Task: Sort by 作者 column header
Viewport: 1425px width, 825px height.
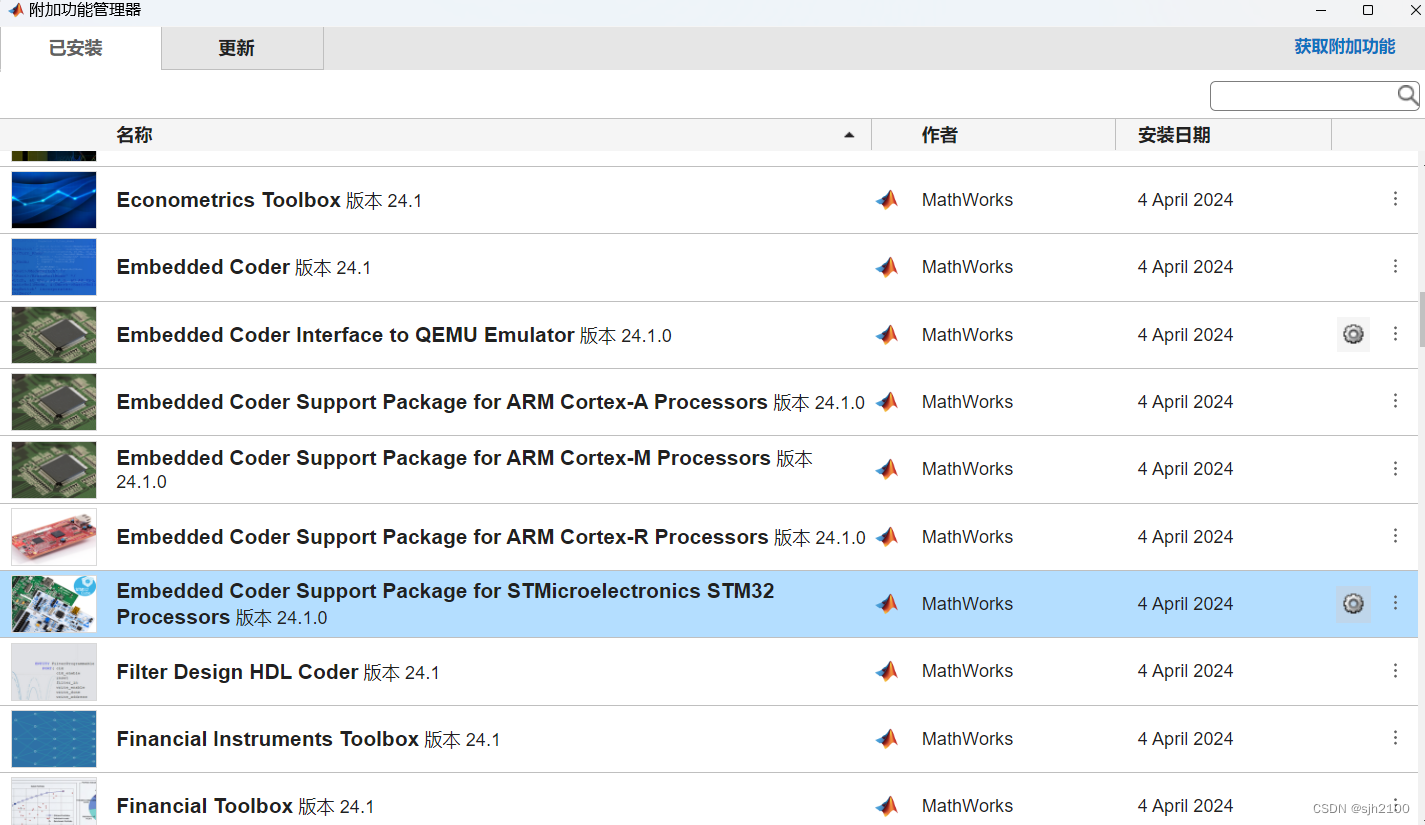Action: pyautogui.click(x=940, y=135)
